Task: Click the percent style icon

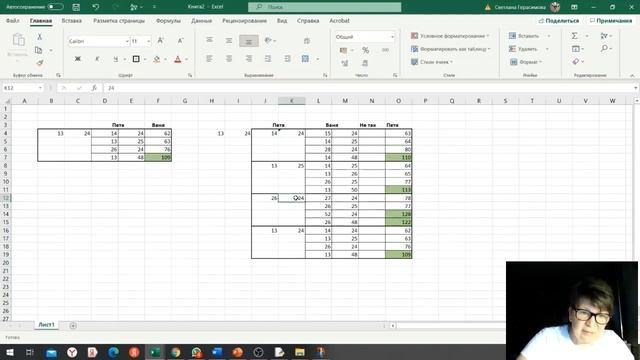Action: tap(365, 50)
